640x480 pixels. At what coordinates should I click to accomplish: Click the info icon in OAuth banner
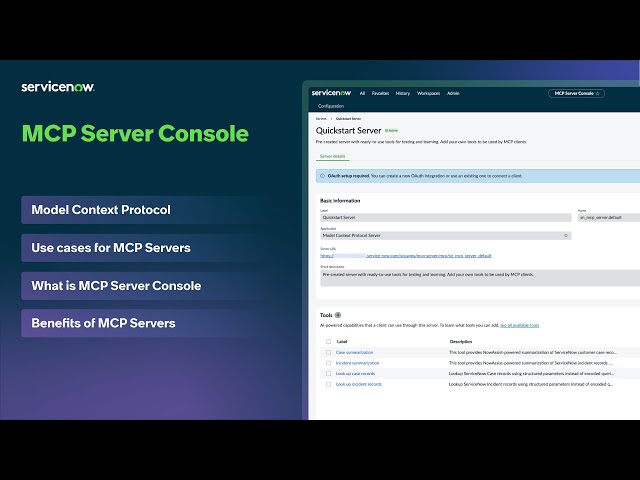(x=322, y=176)
